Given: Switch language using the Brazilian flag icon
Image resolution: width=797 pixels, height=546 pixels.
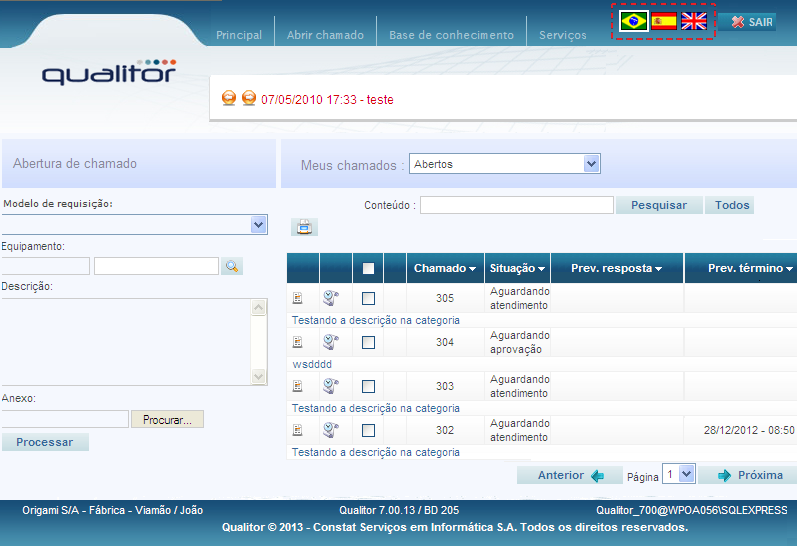Looking at the screenshot, I should [633, 21].
